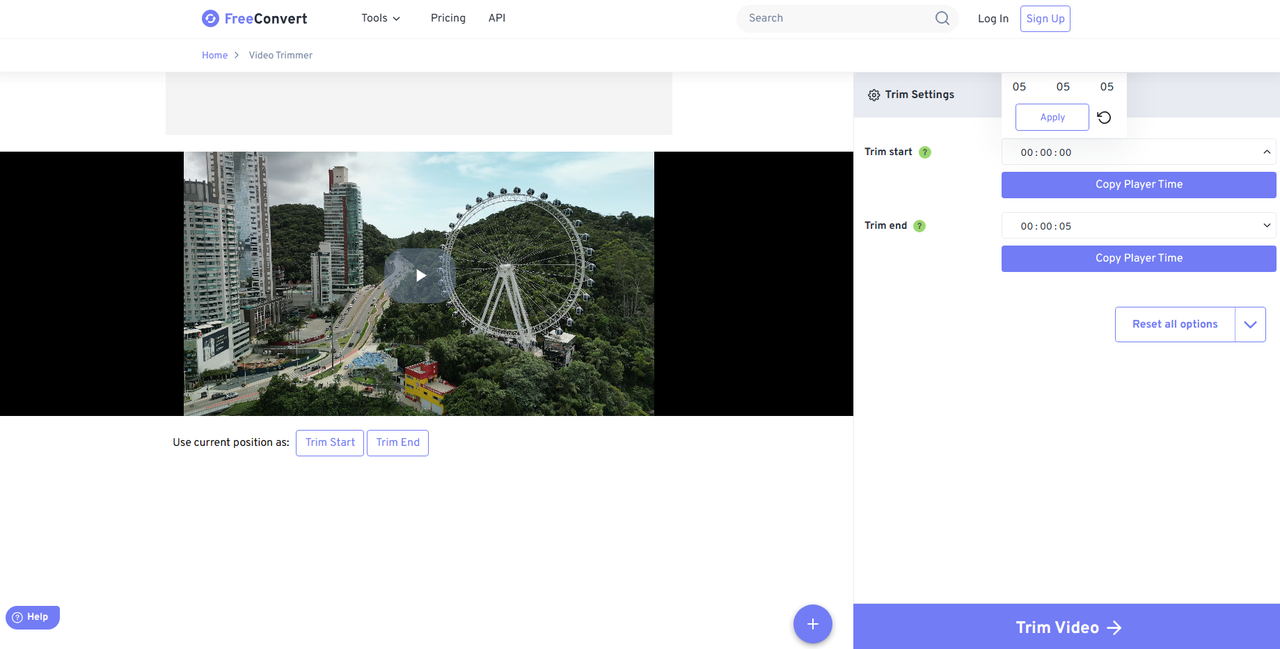Viewport: 1280px width, 649px height.
Task: Click the Trim Video button
Action: coord(1067,627)
